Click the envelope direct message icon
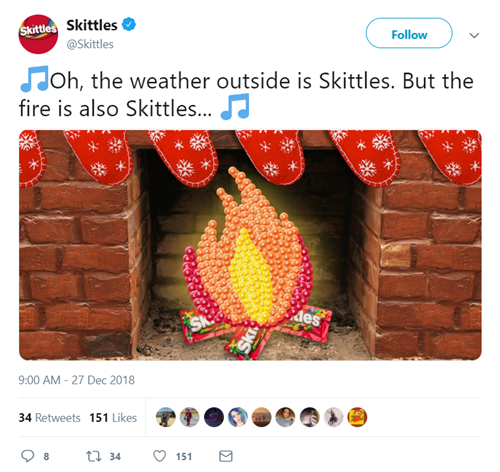The image size is (500, 472). pyautogui.click(x=226, y=456)
